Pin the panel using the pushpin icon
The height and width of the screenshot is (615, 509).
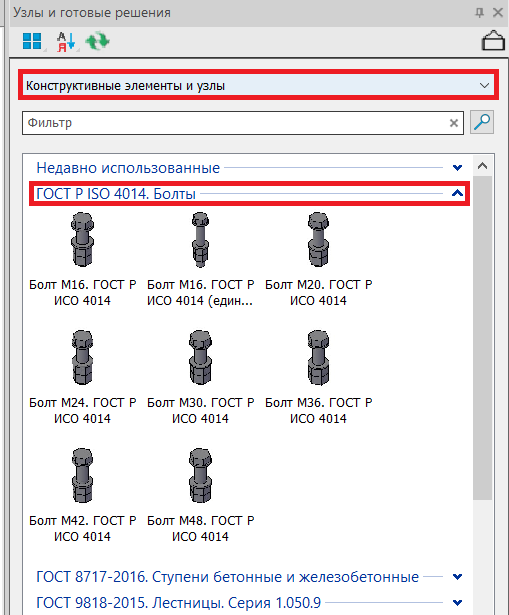[480, 13]
